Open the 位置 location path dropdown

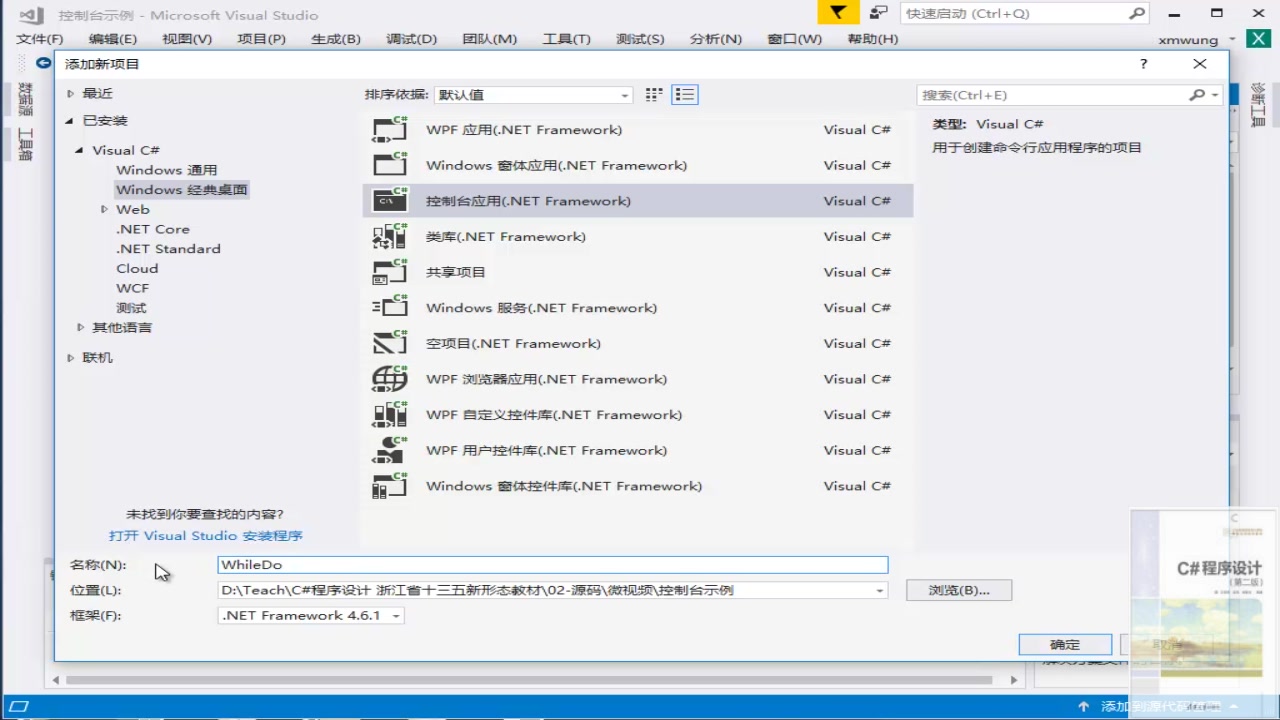click(x=880, y=591)
